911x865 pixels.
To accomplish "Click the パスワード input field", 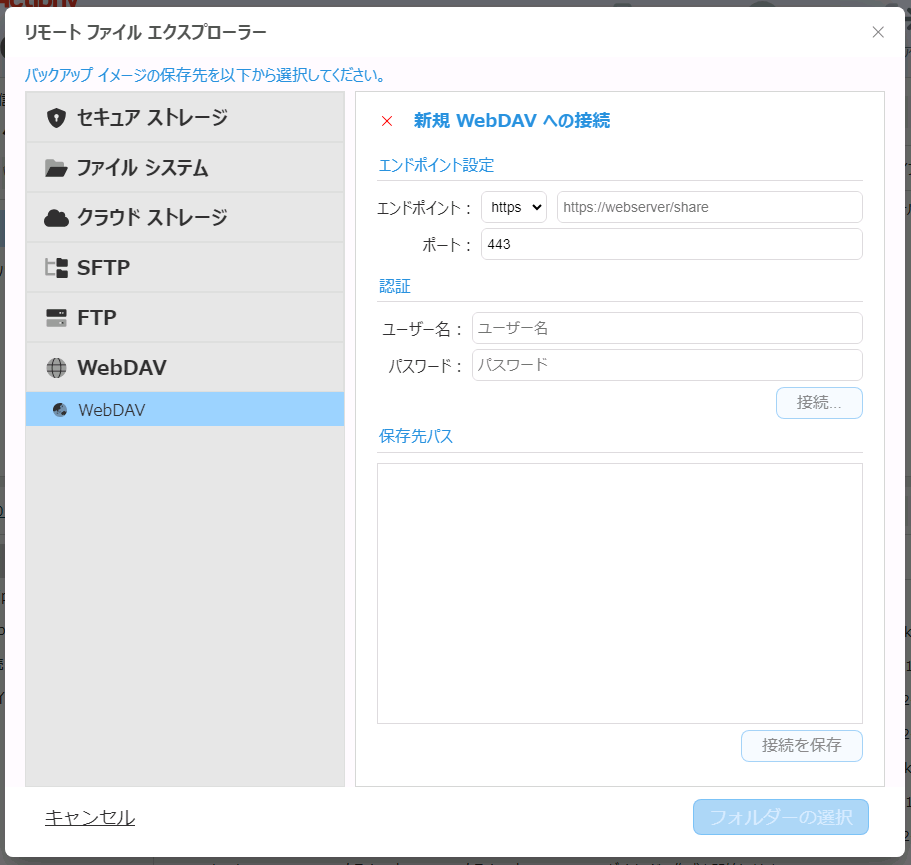I will [x=667, y=365].
